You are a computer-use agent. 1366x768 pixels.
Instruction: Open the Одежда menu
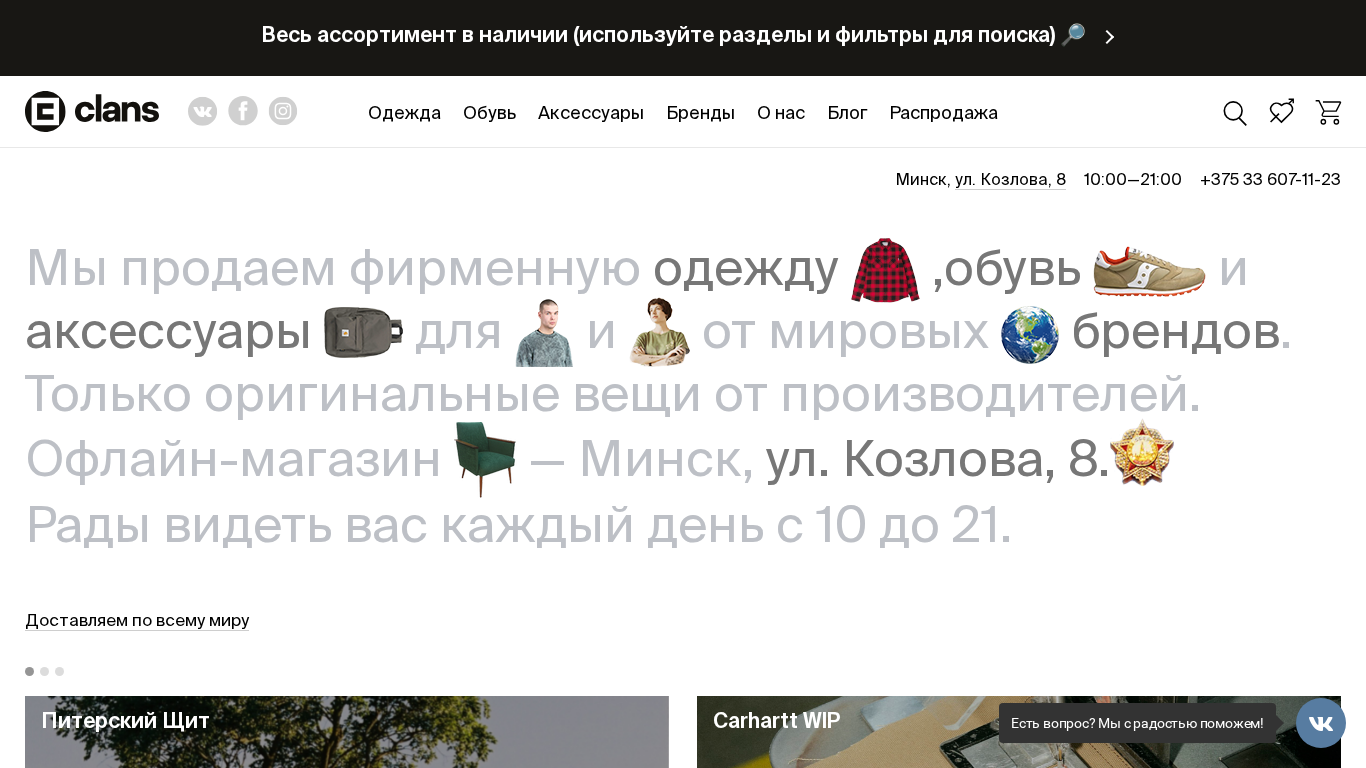404,113
